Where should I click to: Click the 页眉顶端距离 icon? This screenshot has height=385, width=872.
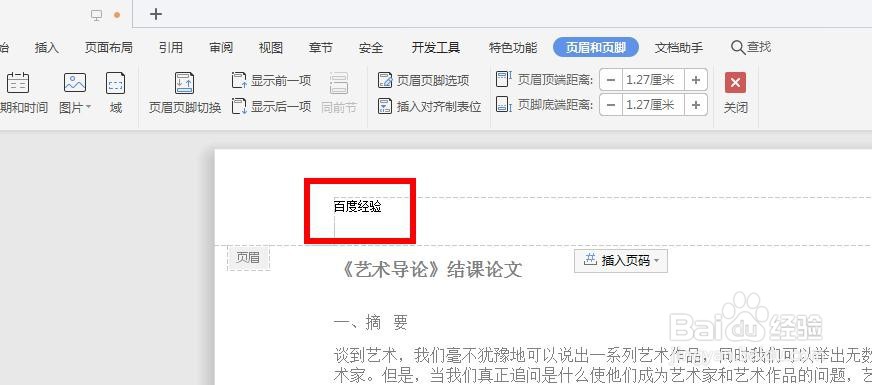503,79
